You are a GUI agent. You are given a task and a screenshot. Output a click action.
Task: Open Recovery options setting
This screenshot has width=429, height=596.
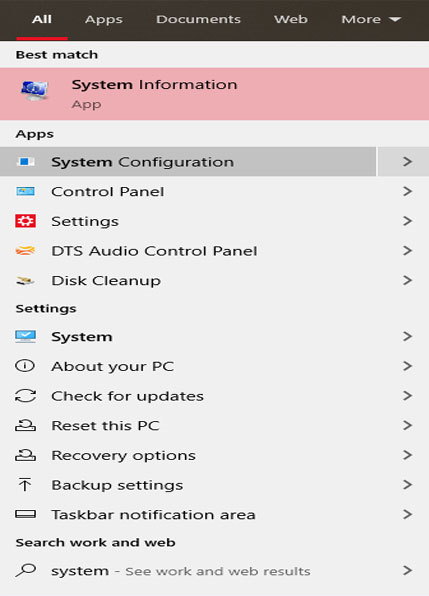214,455
